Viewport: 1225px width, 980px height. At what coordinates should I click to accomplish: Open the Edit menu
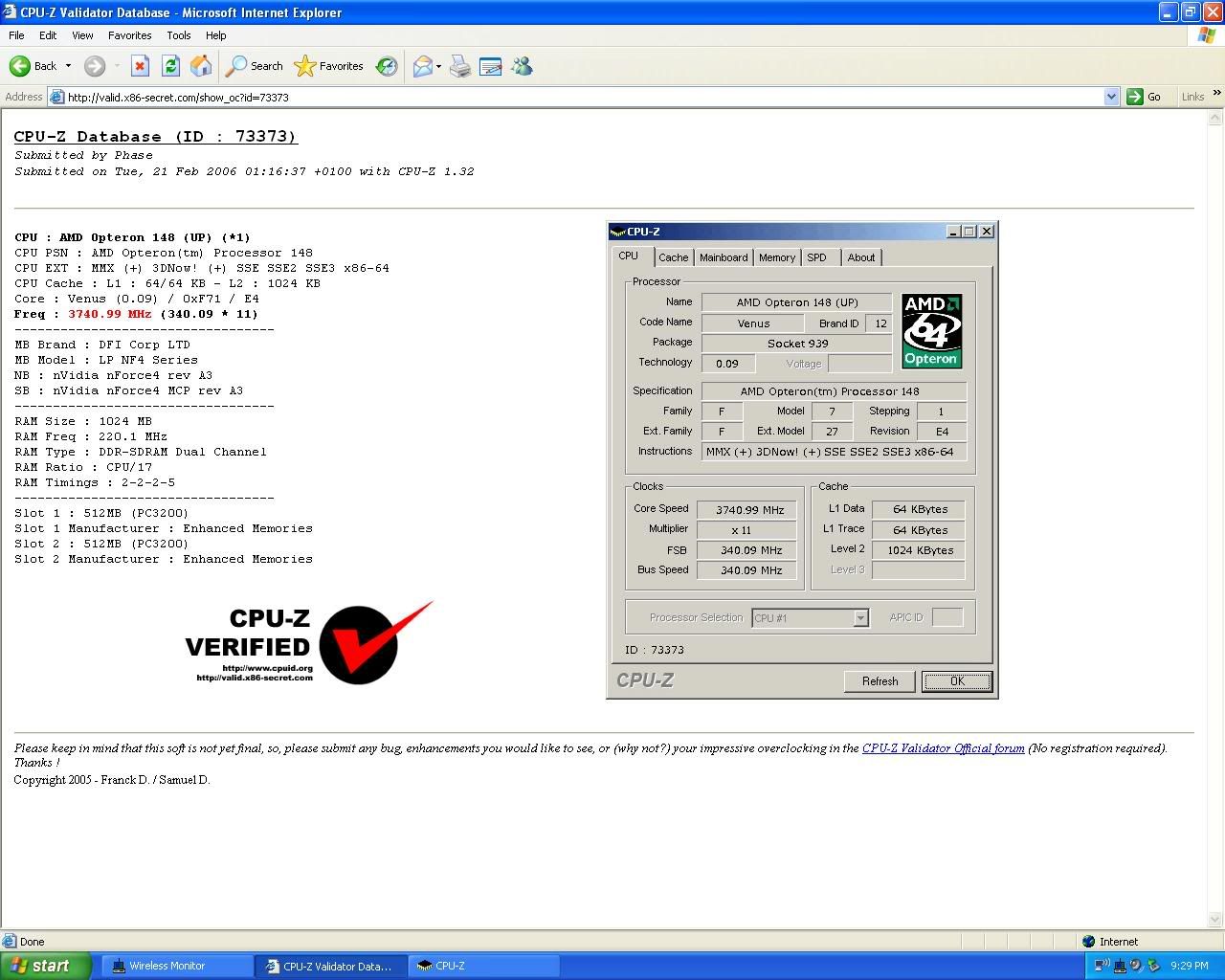point(48,35)
